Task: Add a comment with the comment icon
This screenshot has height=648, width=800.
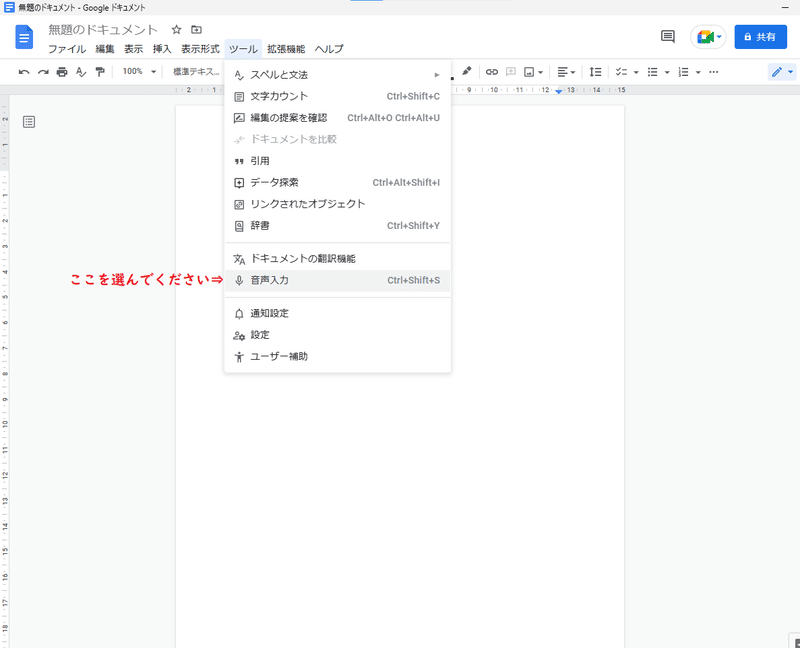Action: click(x=510, y=71)
